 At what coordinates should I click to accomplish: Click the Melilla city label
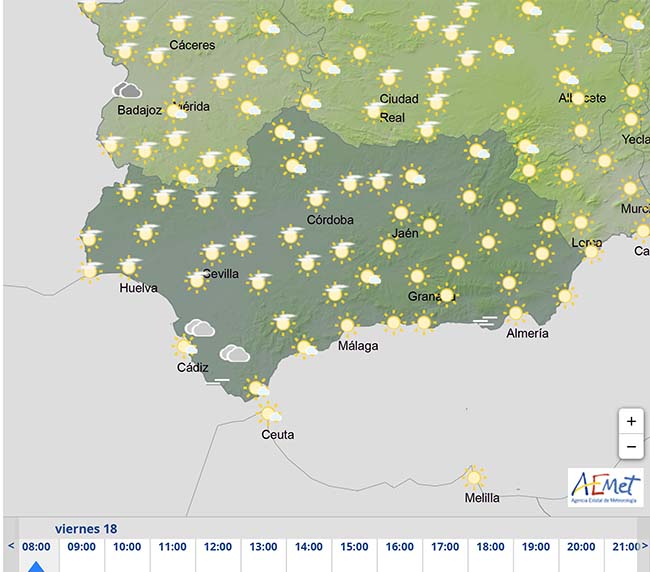482,498
